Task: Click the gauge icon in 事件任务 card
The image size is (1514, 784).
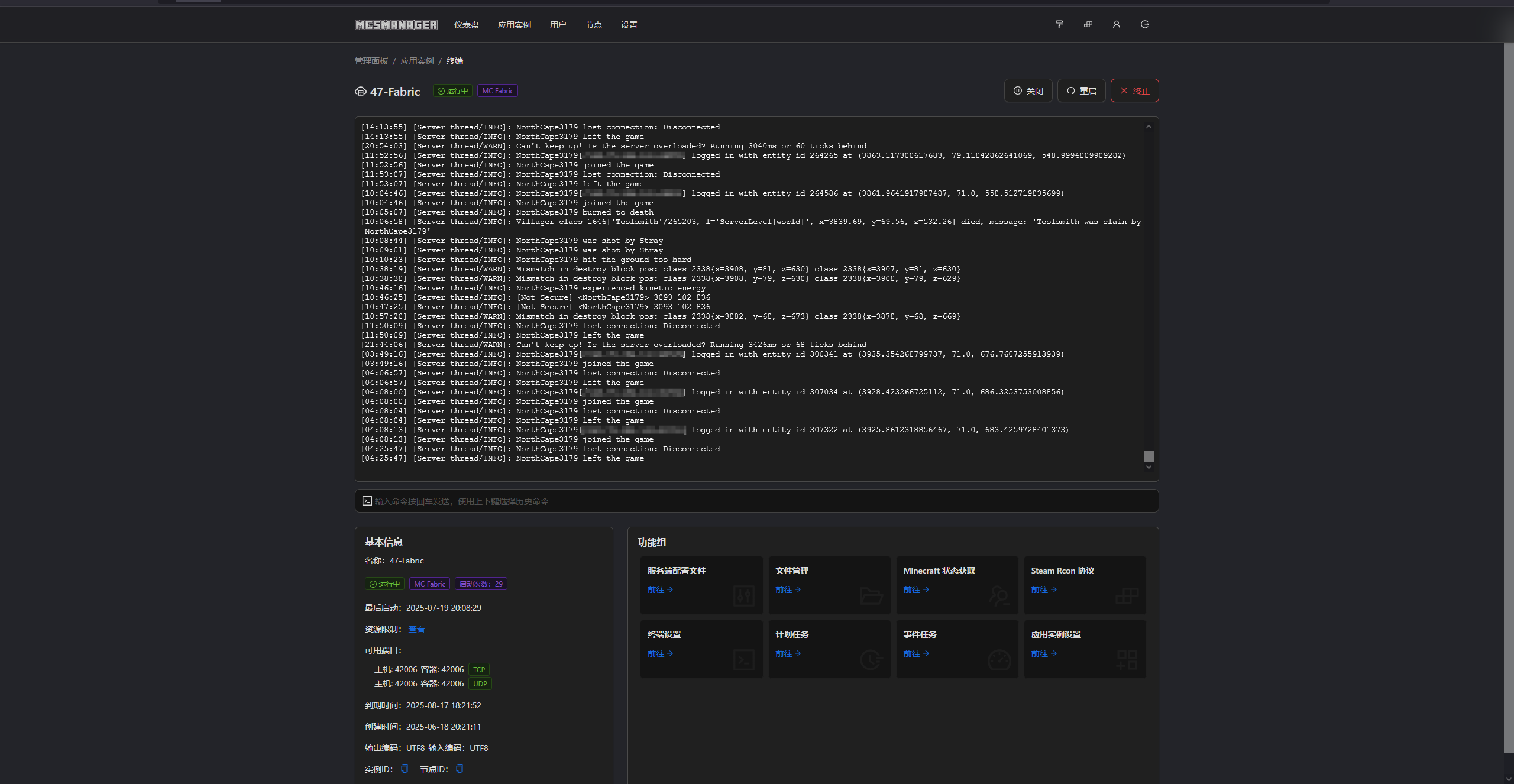Action: [999, 659]
